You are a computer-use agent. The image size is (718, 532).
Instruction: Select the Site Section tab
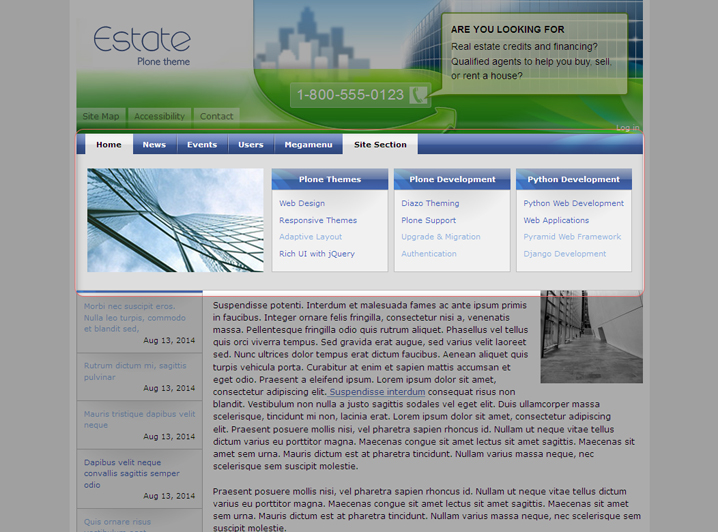[380, 145]
